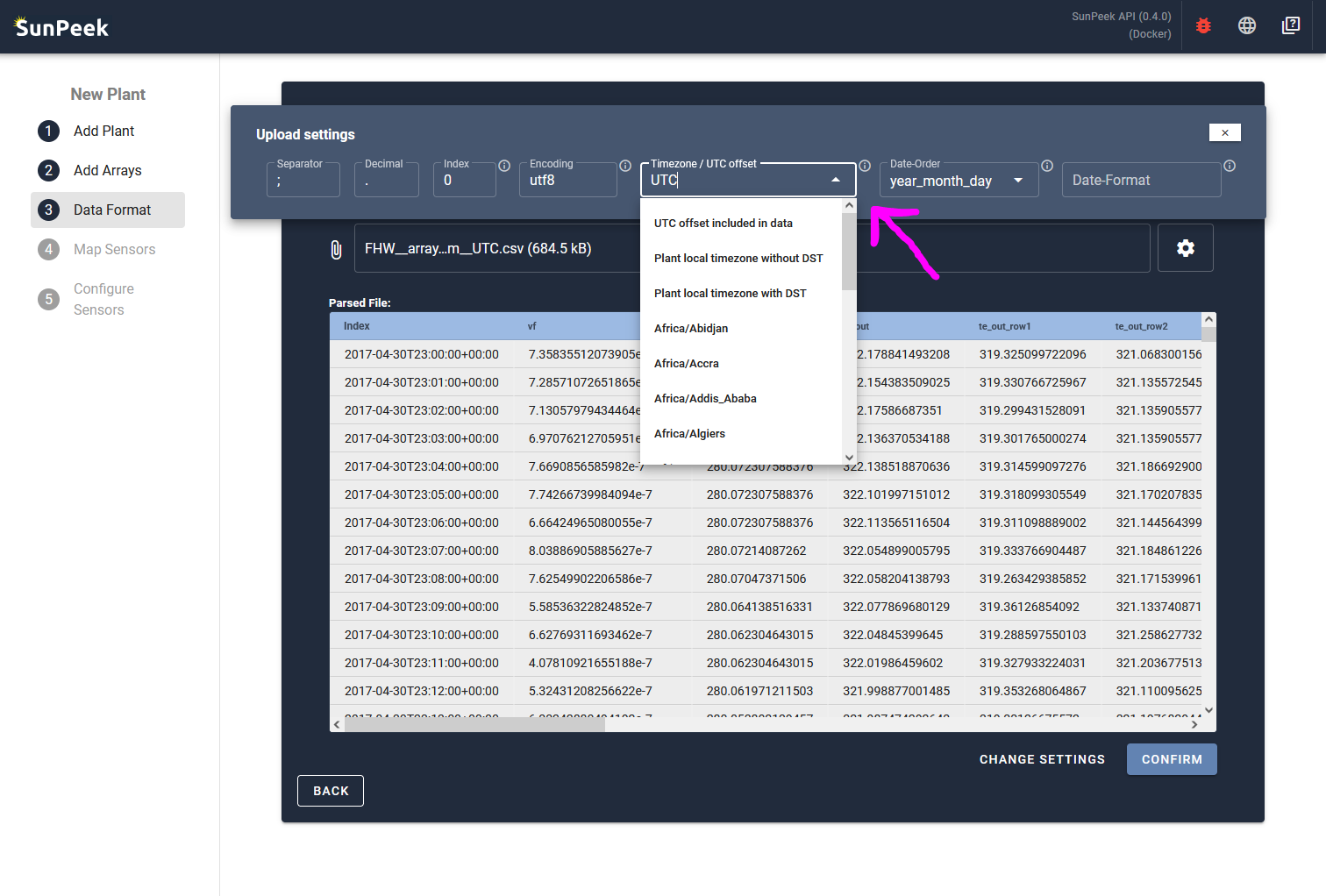
Task: Open the language globe icon
Action: click(x=1247, y=25)
